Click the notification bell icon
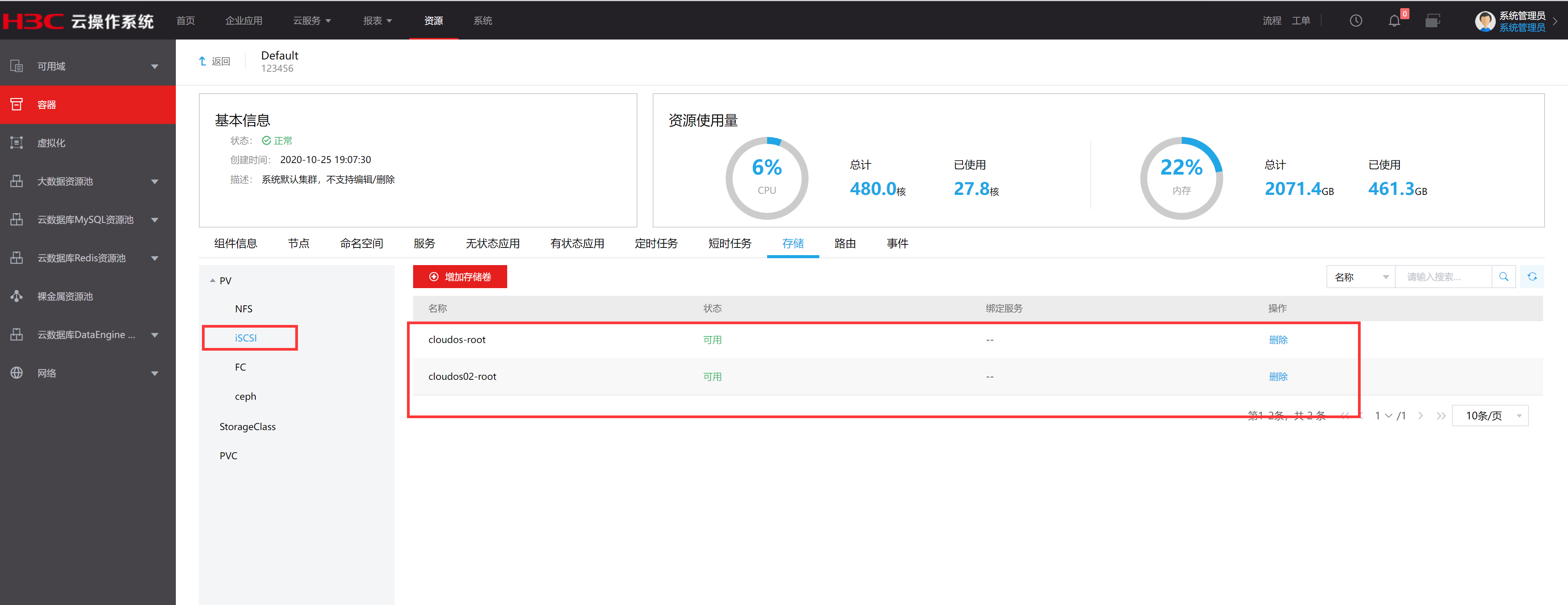This screenshot has height=605, width=1568. (1394, 21)
